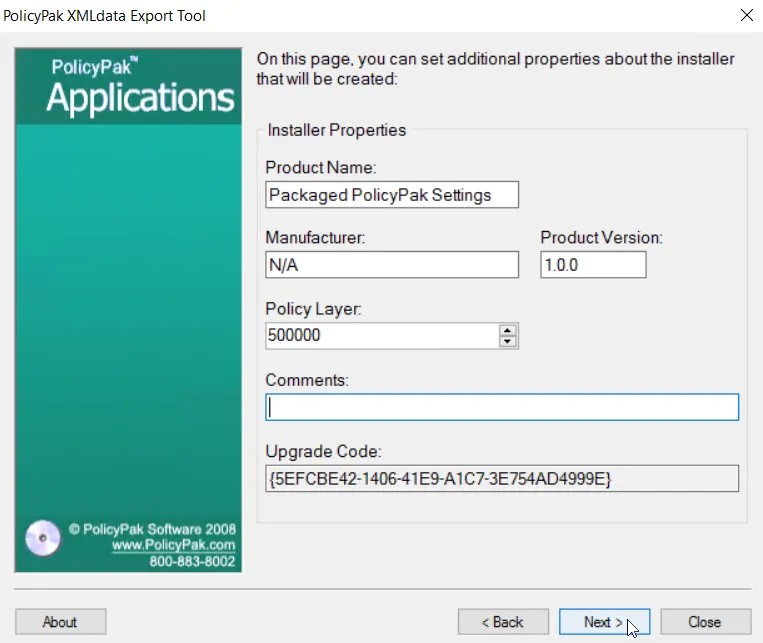Click the "Product Name:" label
Screen dimensions: 763x643
tap(321, 167)
